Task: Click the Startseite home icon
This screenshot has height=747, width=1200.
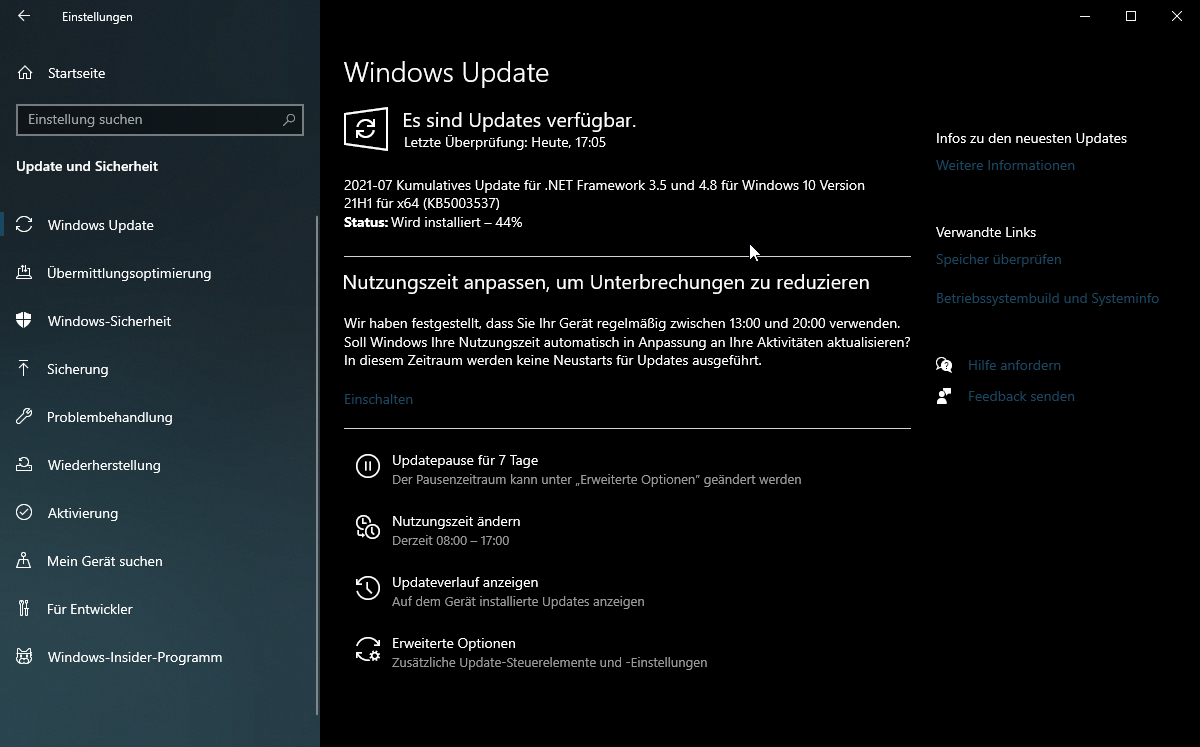Action: (25, 73)
